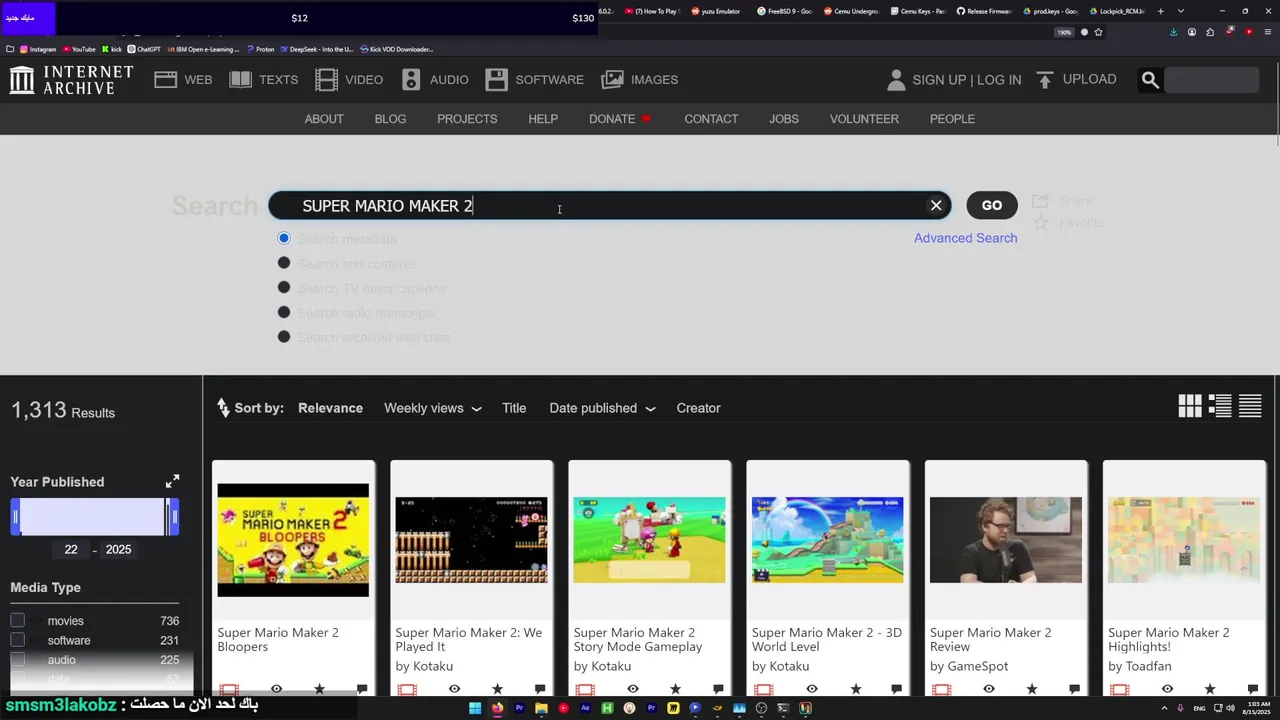This screenshot has height=720, width=1280.
Task: Click the GO search button
Action: coord(992,205)
